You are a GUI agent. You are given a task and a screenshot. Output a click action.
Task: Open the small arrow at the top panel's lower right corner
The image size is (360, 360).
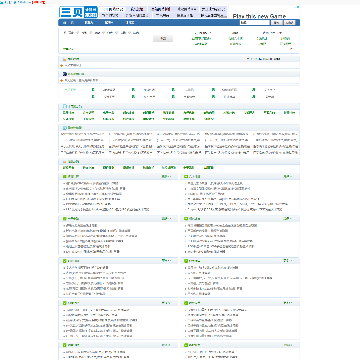click(291, 49)
